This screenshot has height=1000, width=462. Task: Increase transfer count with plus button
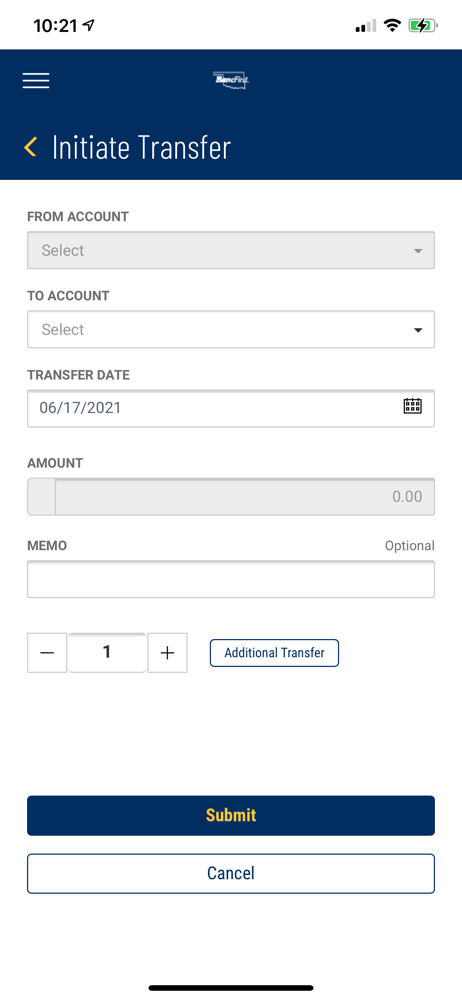[167, 652]
